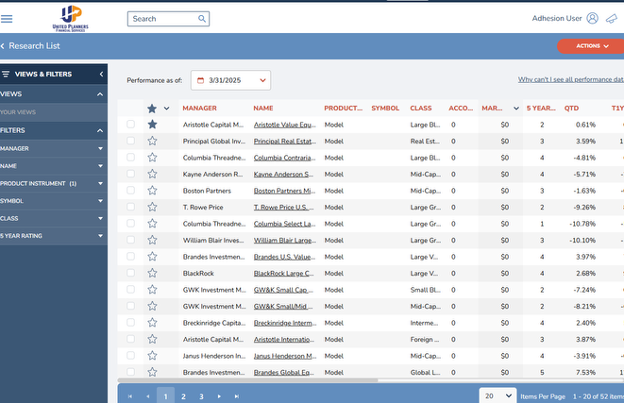Tick the Kayne Anderson row checkbox
The width and height of the screenshot is (624, 404).
pyautogui.click(x=131, y=174)
